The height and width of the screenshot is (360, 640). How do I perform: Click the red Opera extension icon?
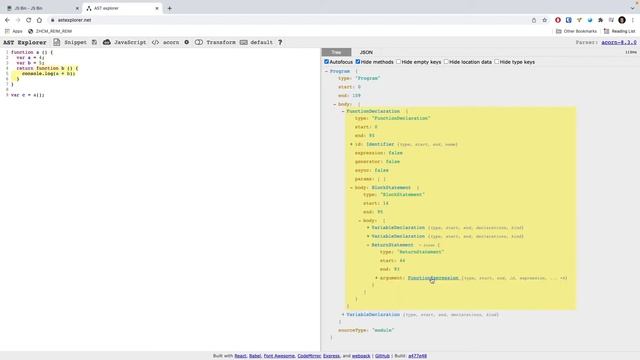[x=558, y=20]
